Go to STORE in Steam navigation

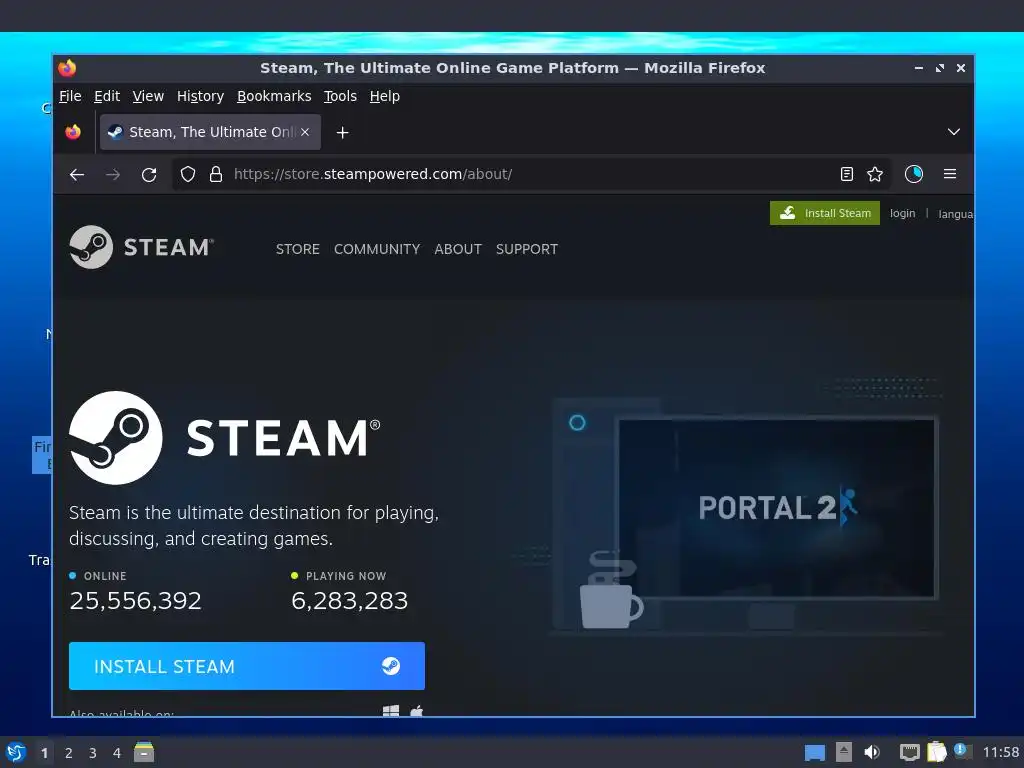tap(297, 249)
